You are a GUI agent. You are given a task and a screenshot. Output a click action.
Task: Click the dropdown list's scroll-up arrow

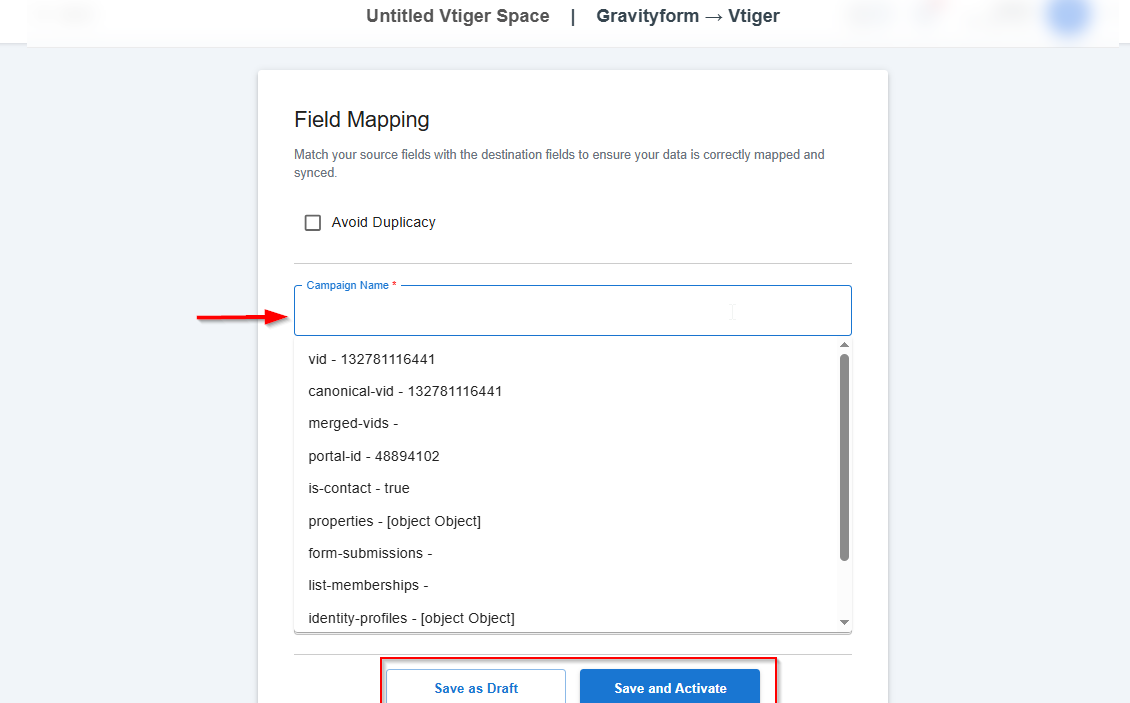(844, 345)
